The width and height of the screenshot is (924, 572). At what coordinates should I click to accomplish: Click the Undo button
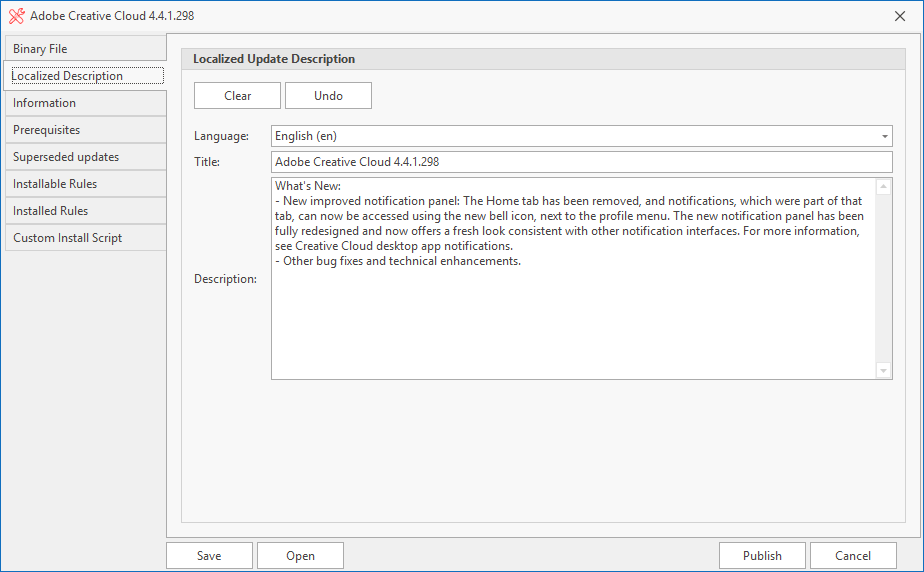pyautogui.click(x=328, y=95)
